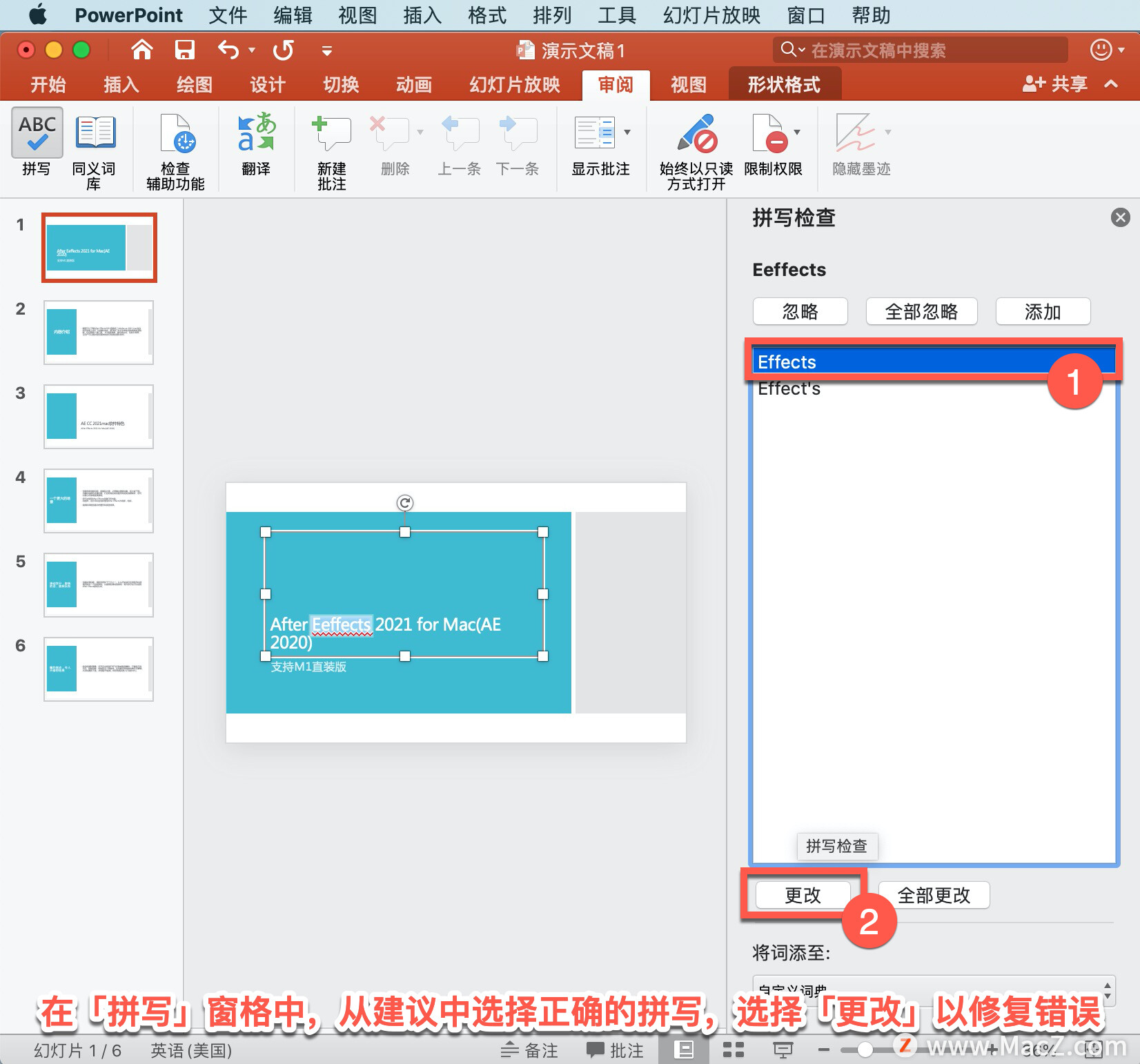Click the Share (共享) button

coord(1054,84)
